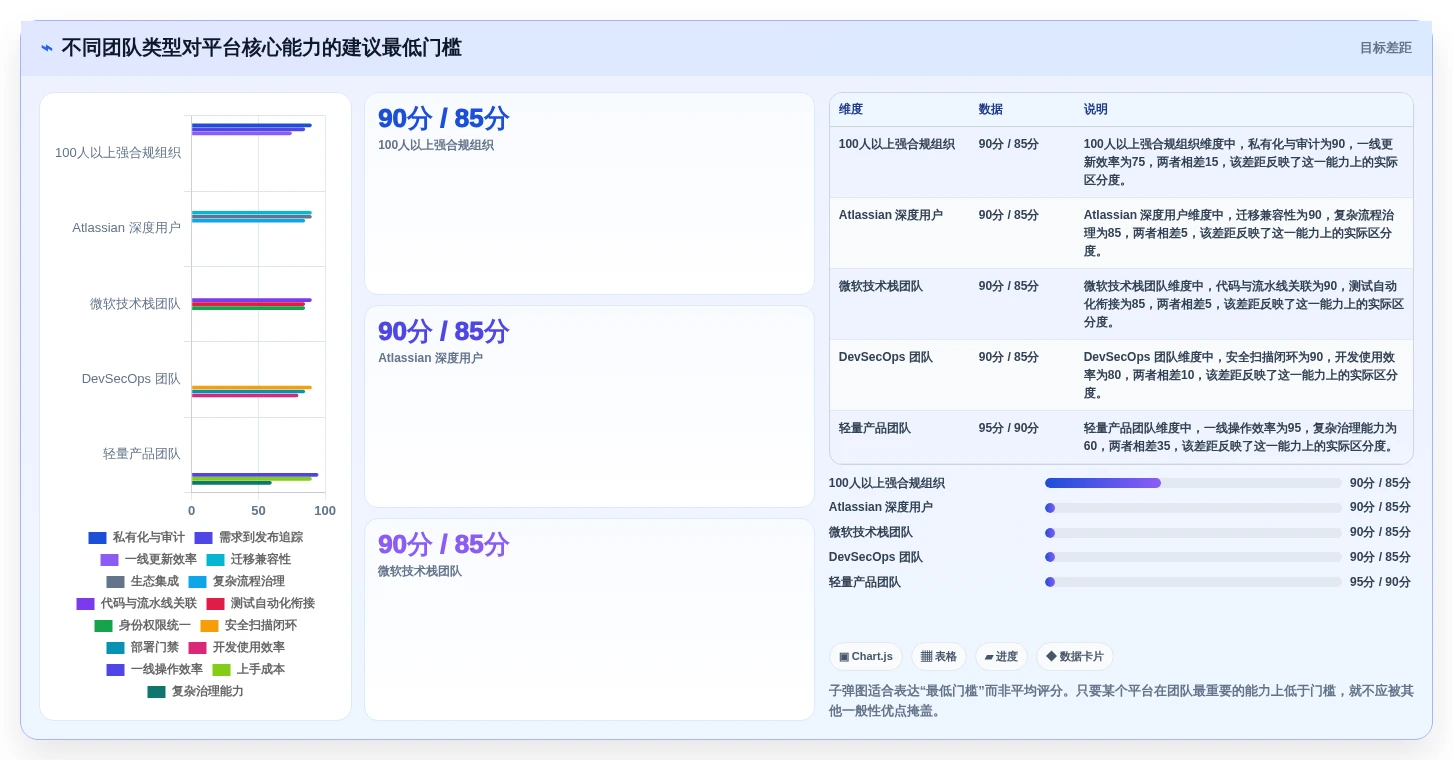This screenshot has width=1453, height=760.
Task: Toggle 一线更新效率 legend entry
Action: (149, 560)
